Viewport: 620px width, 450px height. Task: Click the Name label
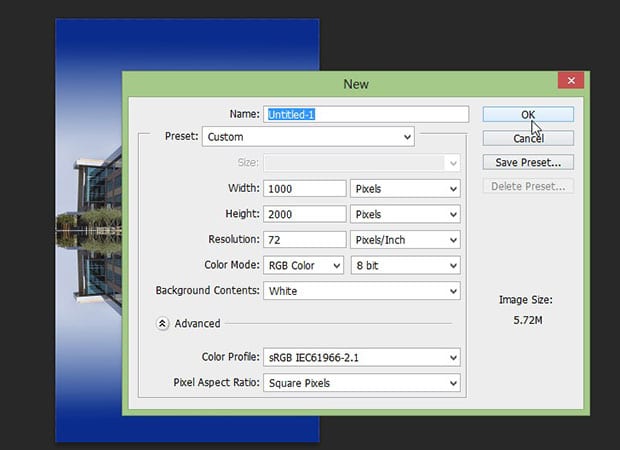244,114
